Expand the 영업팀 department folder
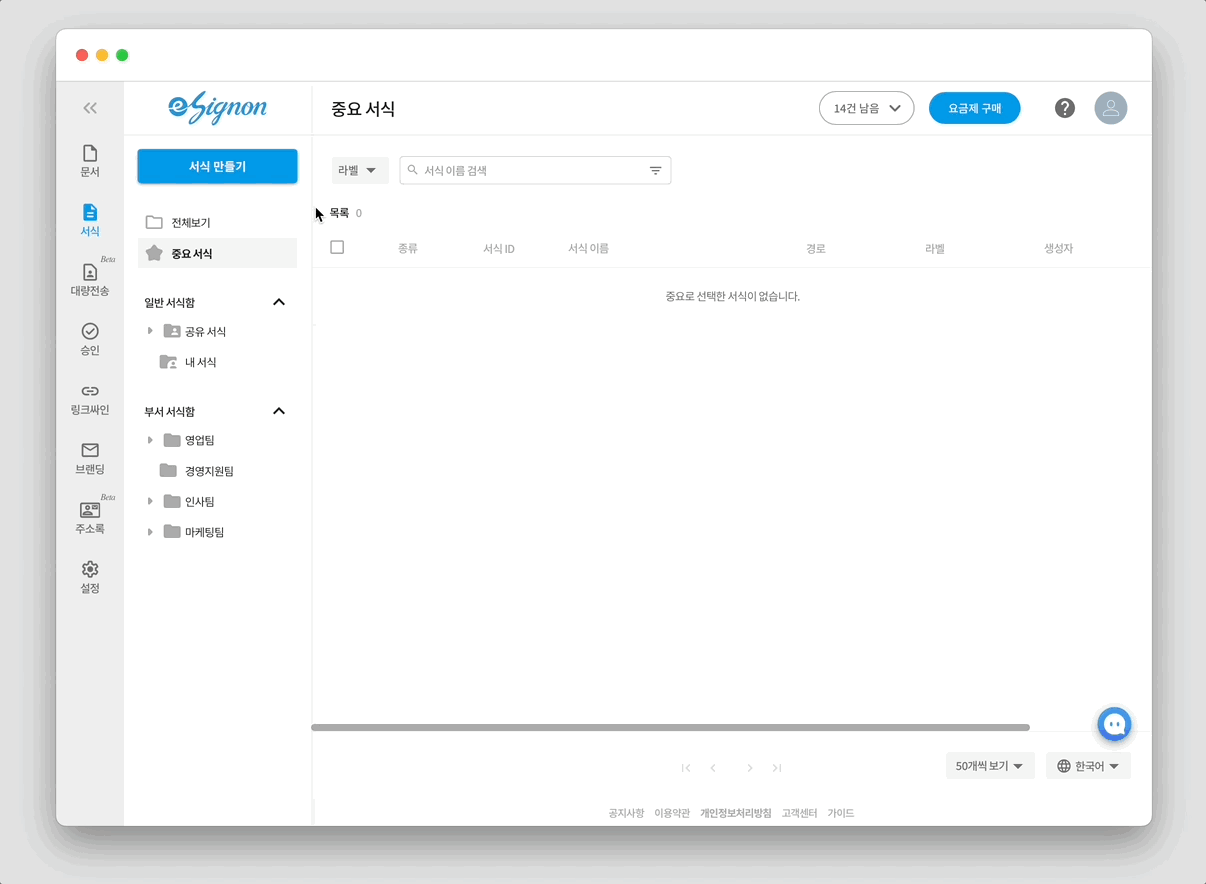Screen dimensions: 1206x884 pos(150,440)
